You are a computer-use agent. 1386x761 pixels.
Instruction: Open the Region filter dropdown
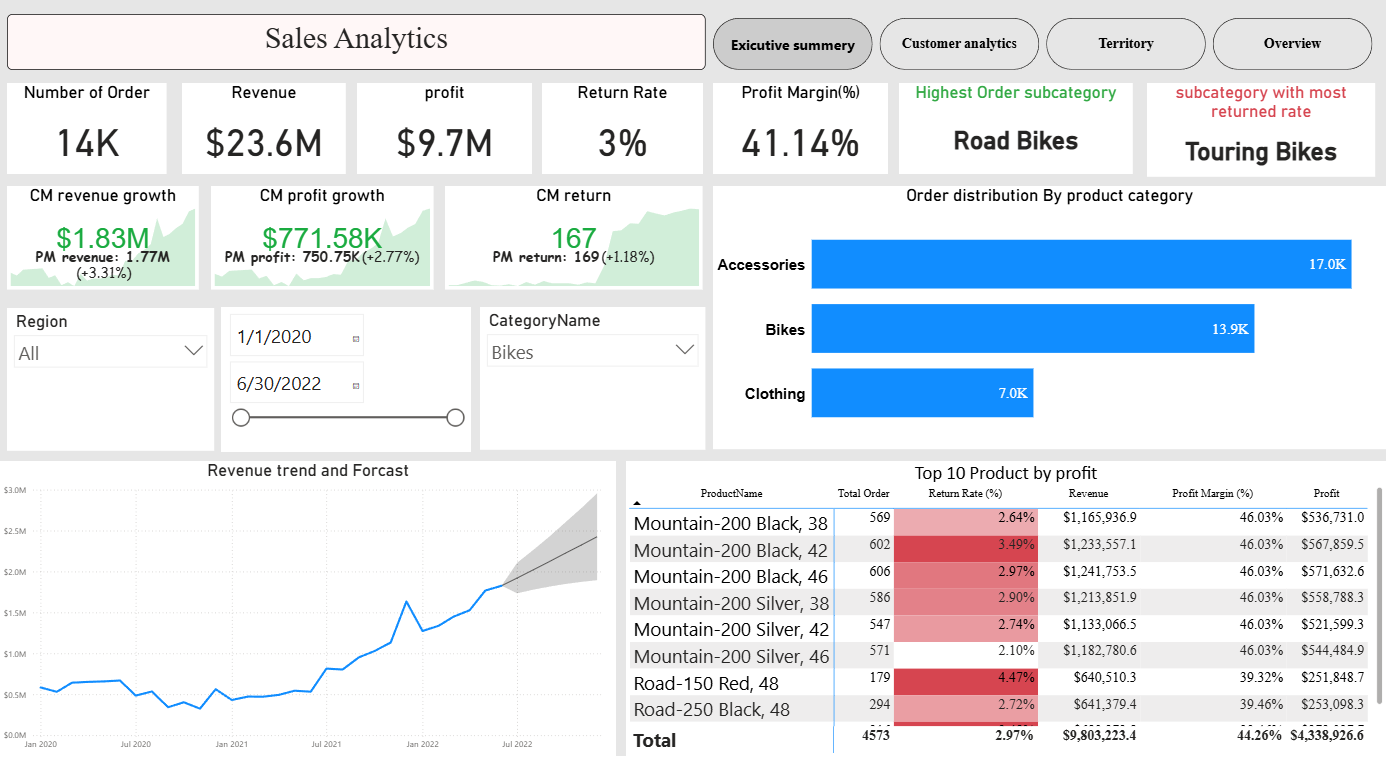coord(194,350)
